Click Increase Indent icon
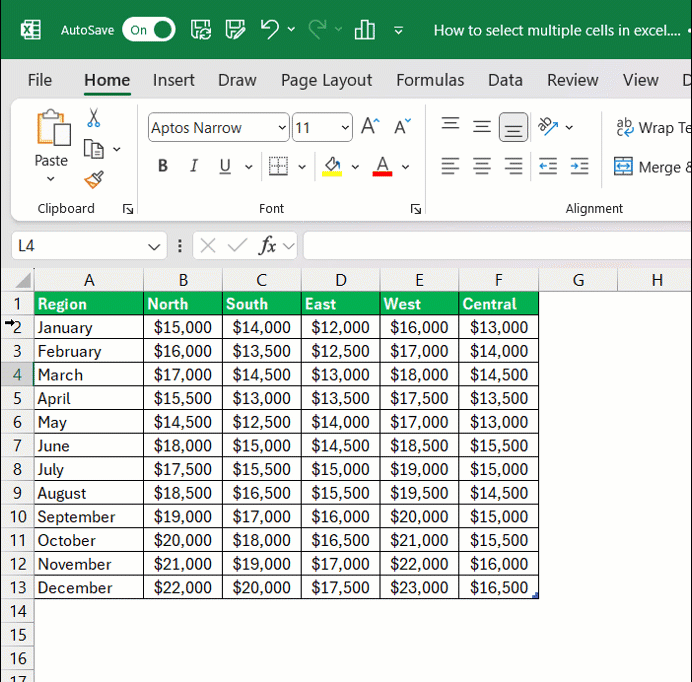This screenshot has width=692, height=682. (x=579, y=166)
